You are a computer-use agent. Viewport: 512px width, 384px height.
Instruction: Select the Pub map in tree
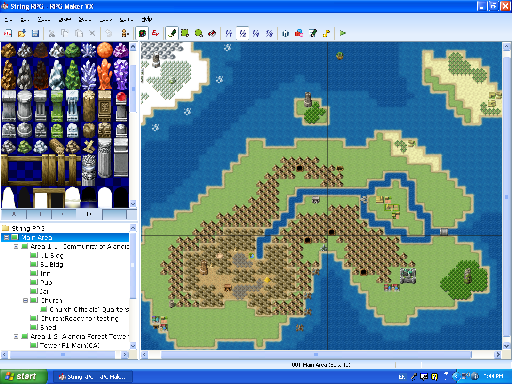coord(46,282)
